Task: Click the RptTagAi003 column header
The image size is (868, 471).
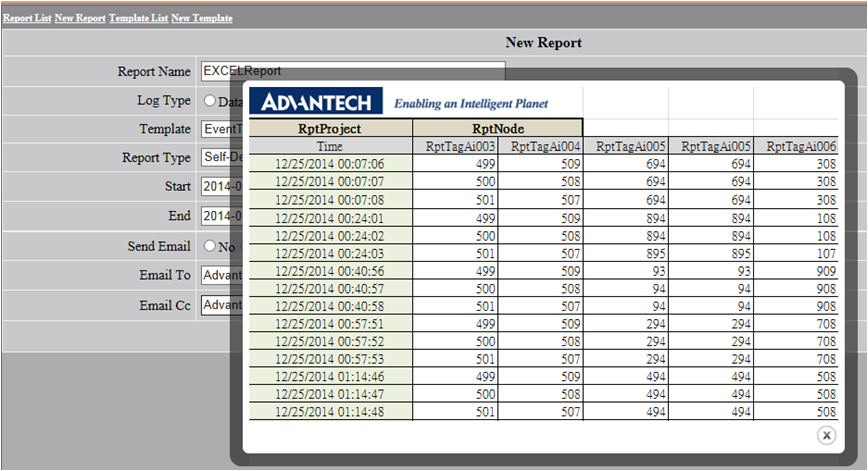Action: pos(455,146)
